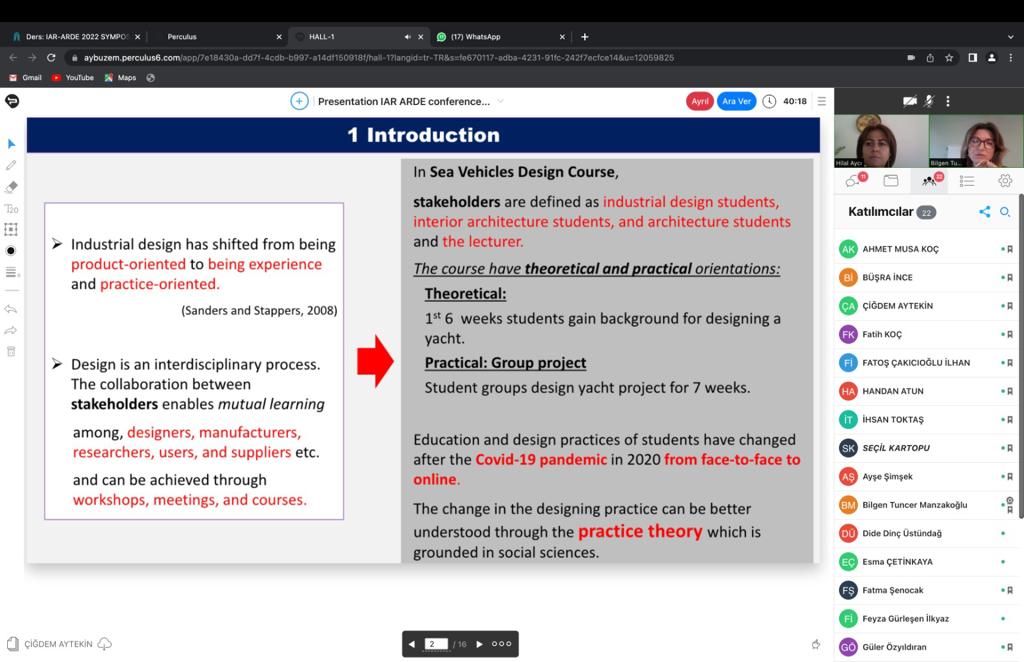The height and width of the screenshot is (662, 1024).
Task: Search participants with the magnifier icon
Action: (1005, 212)
